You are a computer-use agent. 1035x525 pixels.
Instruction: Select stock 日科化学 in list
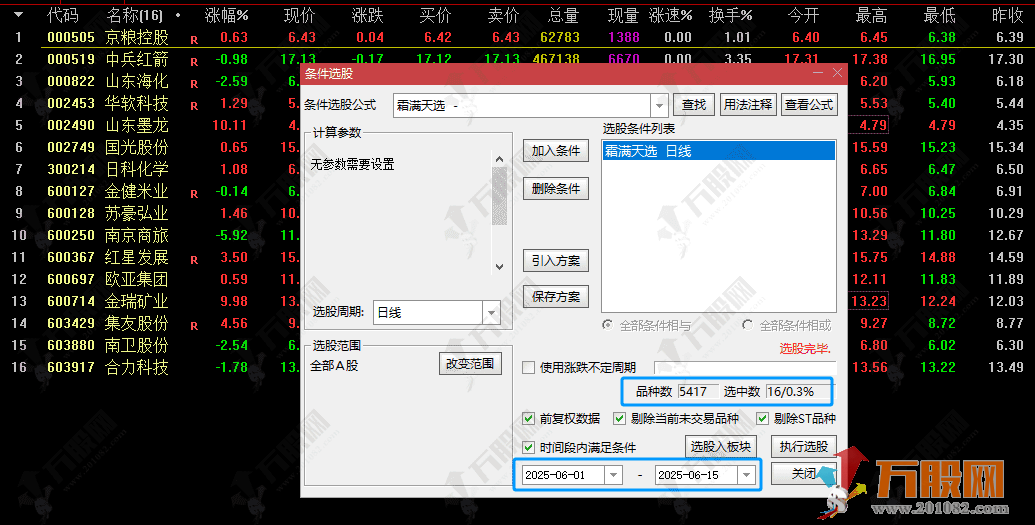coord(137,170)
